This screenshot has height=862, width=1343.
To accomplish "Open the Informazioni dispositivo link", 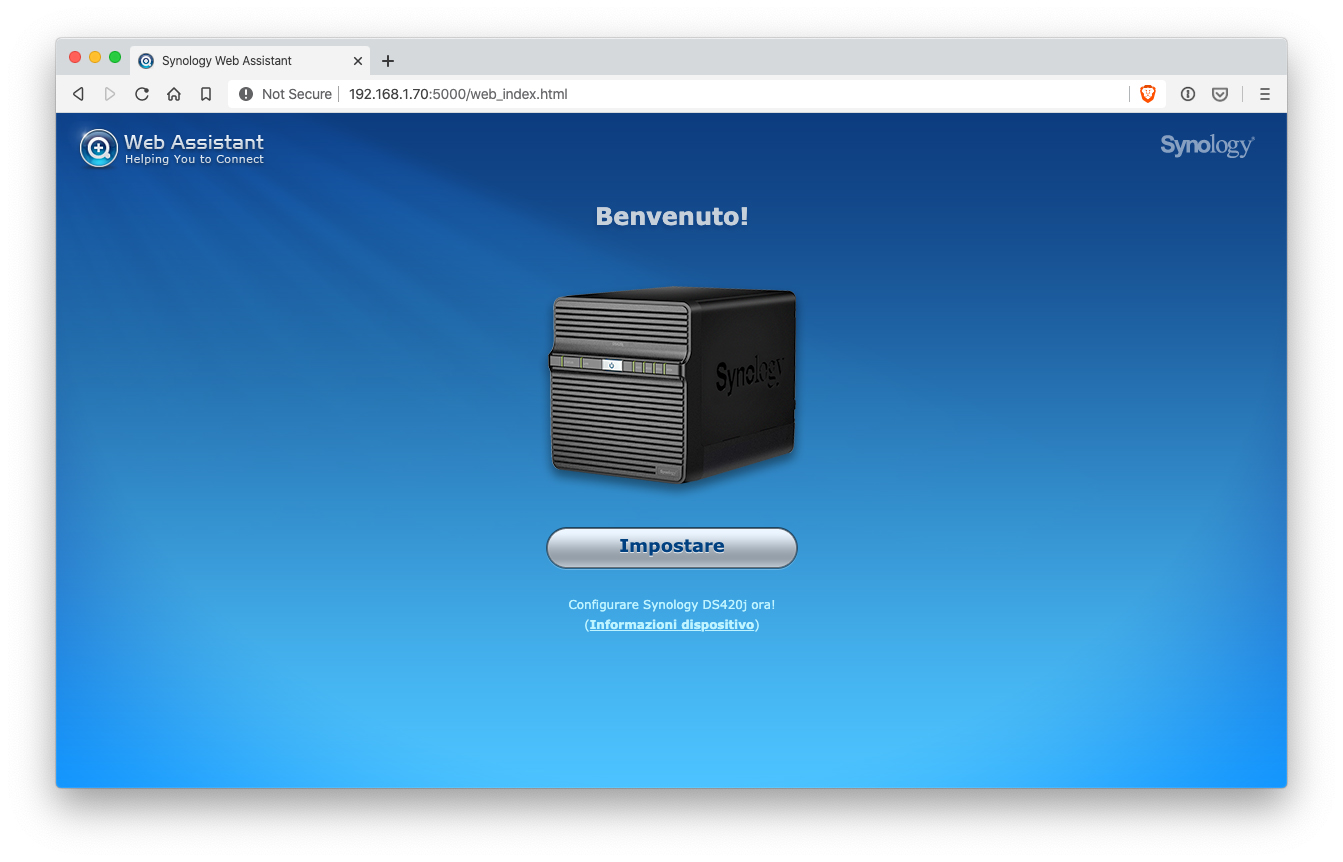I will 672,625.
